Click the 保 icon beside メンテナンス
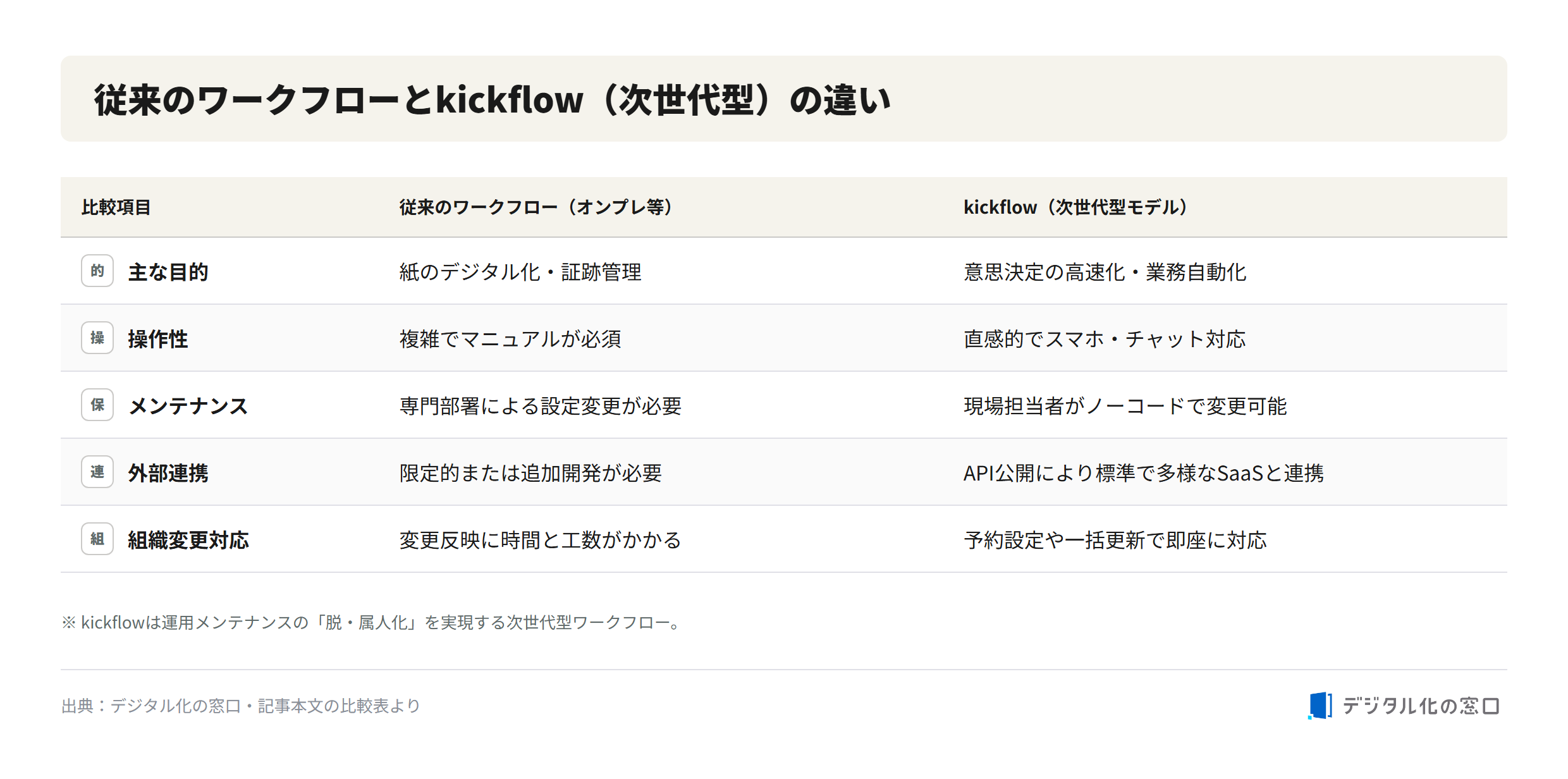 coord(97,405)
